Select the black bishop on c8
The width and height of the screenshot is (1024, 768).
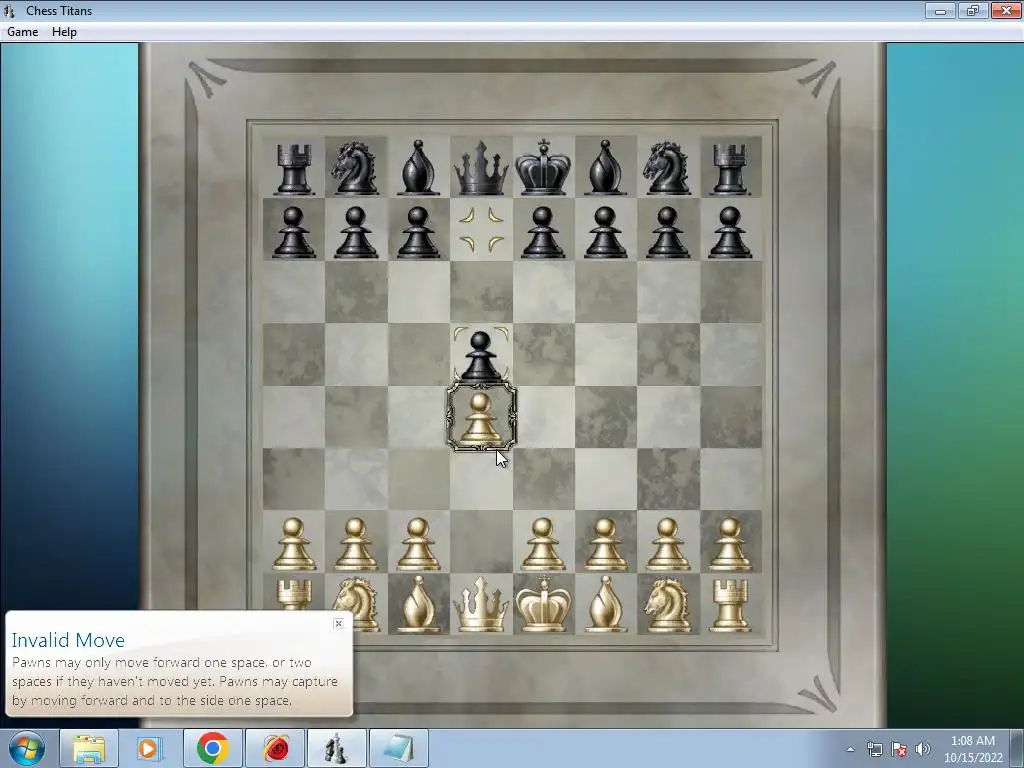(418, 168)
